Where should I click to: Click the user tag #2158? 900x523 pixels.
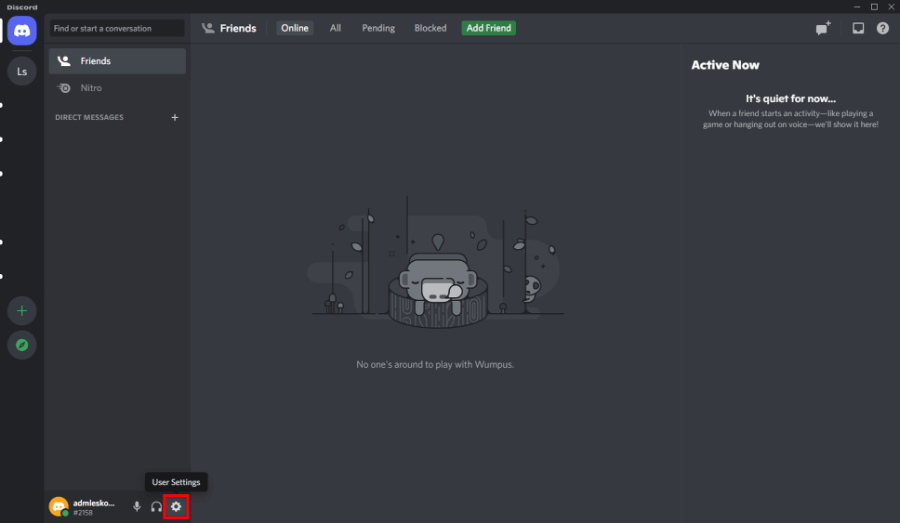tap(83, 513)
